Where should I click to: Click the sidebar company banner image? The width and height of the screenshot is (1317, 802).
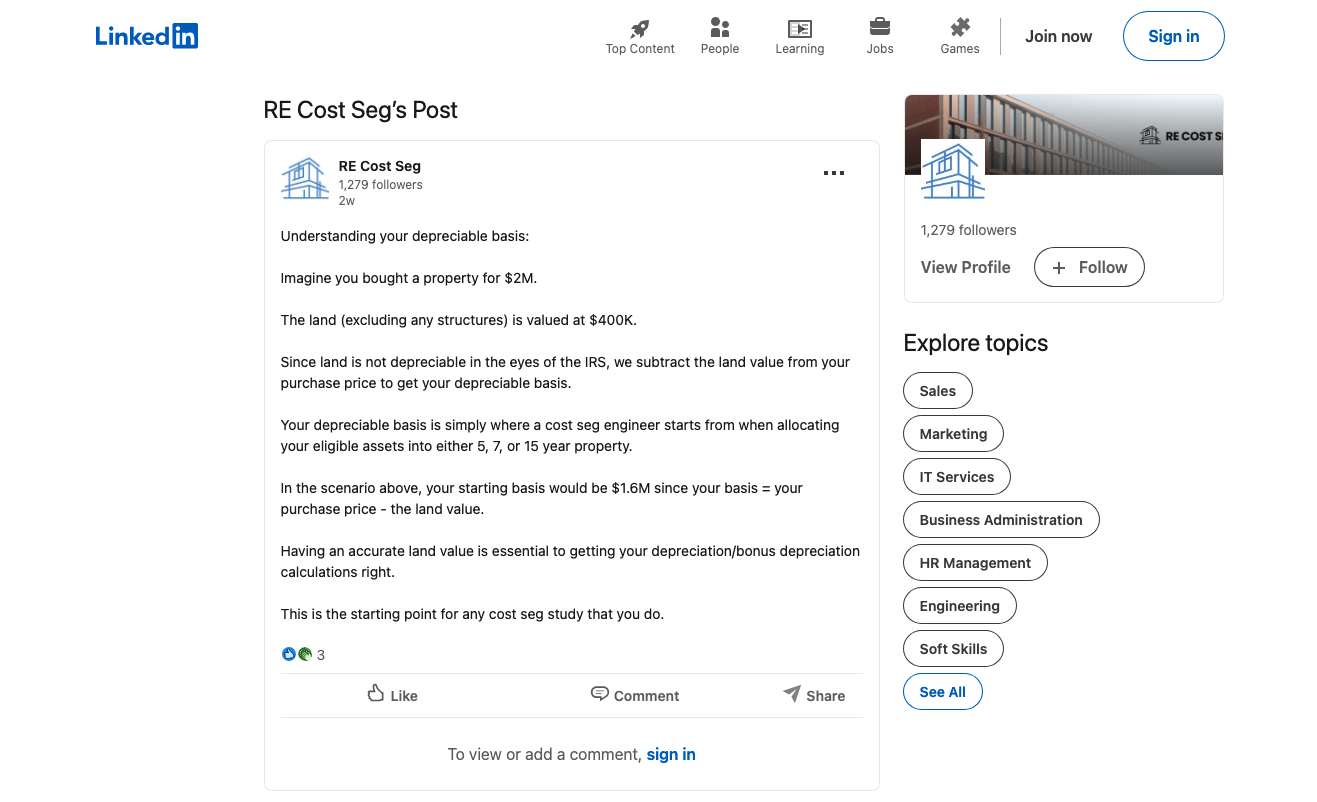click(x=1064, y=134)
